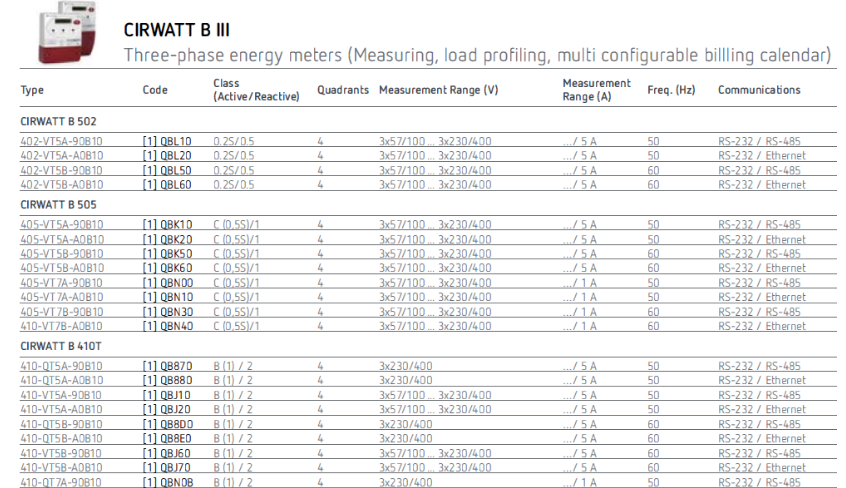Select type '405-VT5B-90B10'

pyautogui.click(x=62, y=254)
